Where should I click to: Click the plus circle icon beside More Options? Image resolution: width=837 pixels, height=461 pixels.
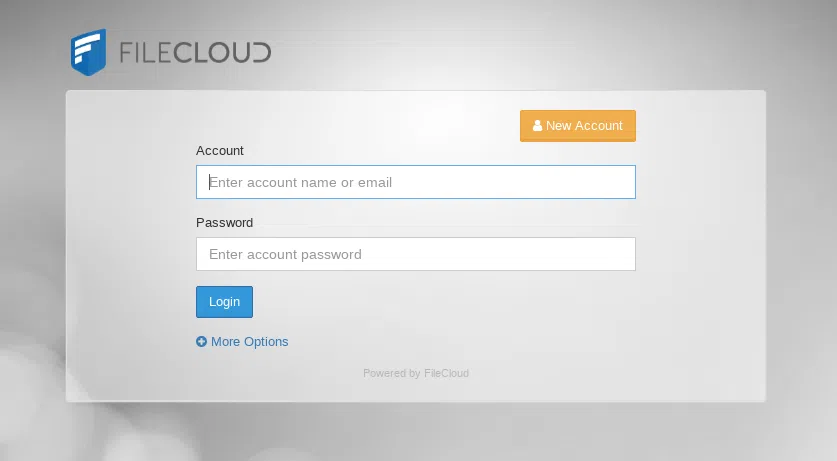click(202, 342)
